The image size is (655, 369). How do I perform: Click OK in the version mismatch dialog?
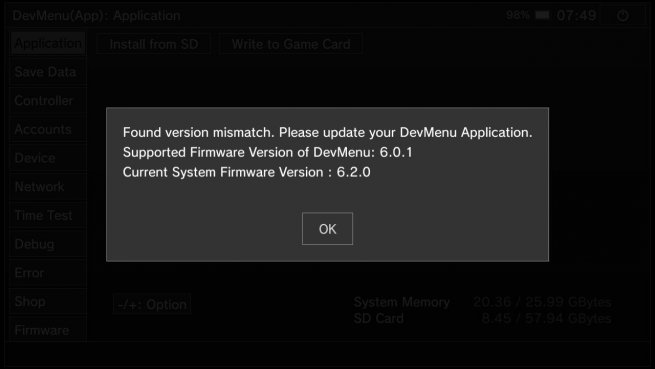(327, 229)
